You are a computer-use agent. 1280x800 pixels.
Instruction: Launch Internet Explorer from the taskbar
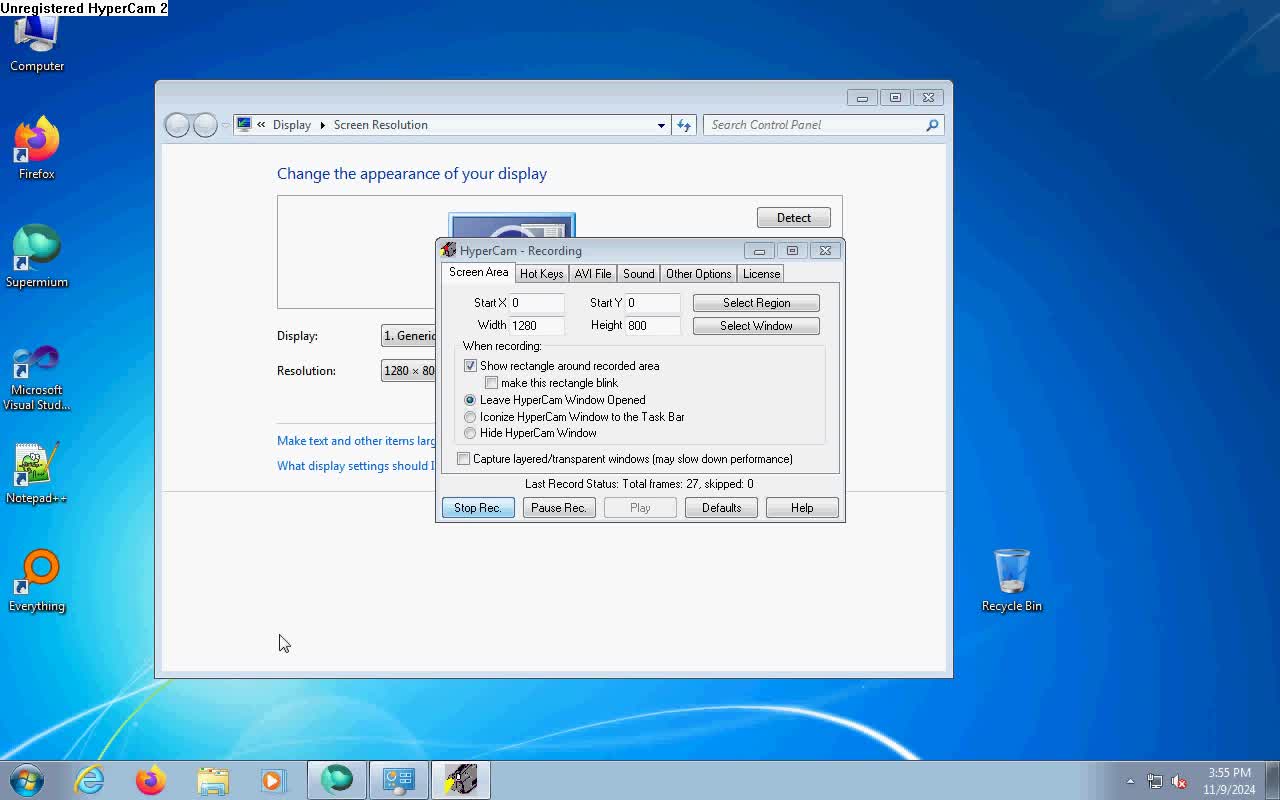[x=90, y=780]
